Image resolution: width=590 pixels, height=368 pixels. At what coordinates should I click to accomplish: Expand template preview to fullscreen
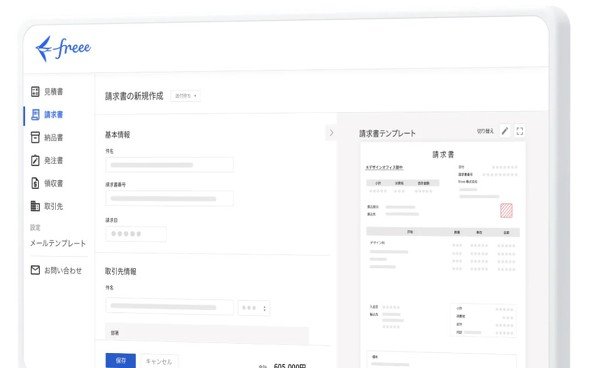pyautogui.click(x=520, y=131)
